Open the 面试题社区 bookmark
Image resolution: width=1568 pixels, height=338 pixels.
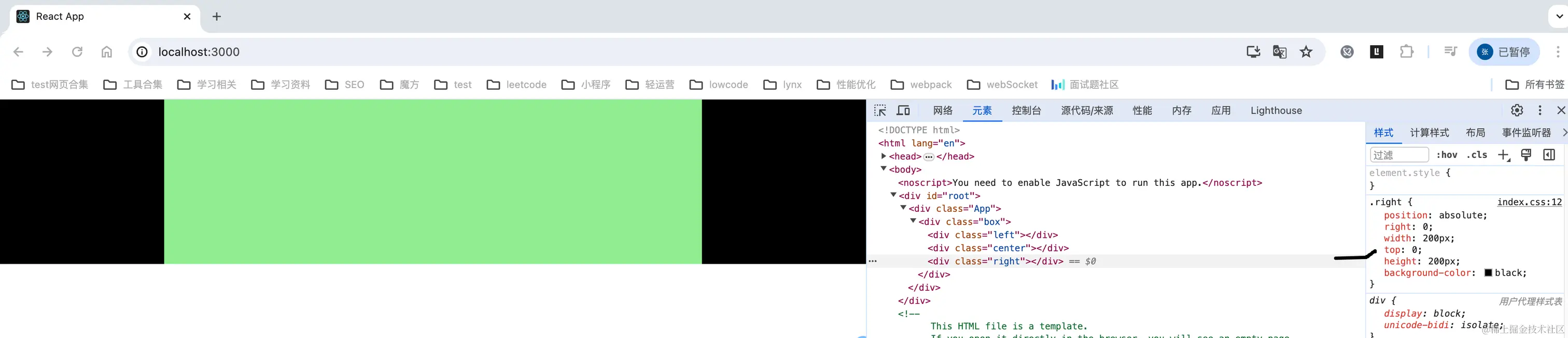pyautogui.click(x=1085, y=85)
